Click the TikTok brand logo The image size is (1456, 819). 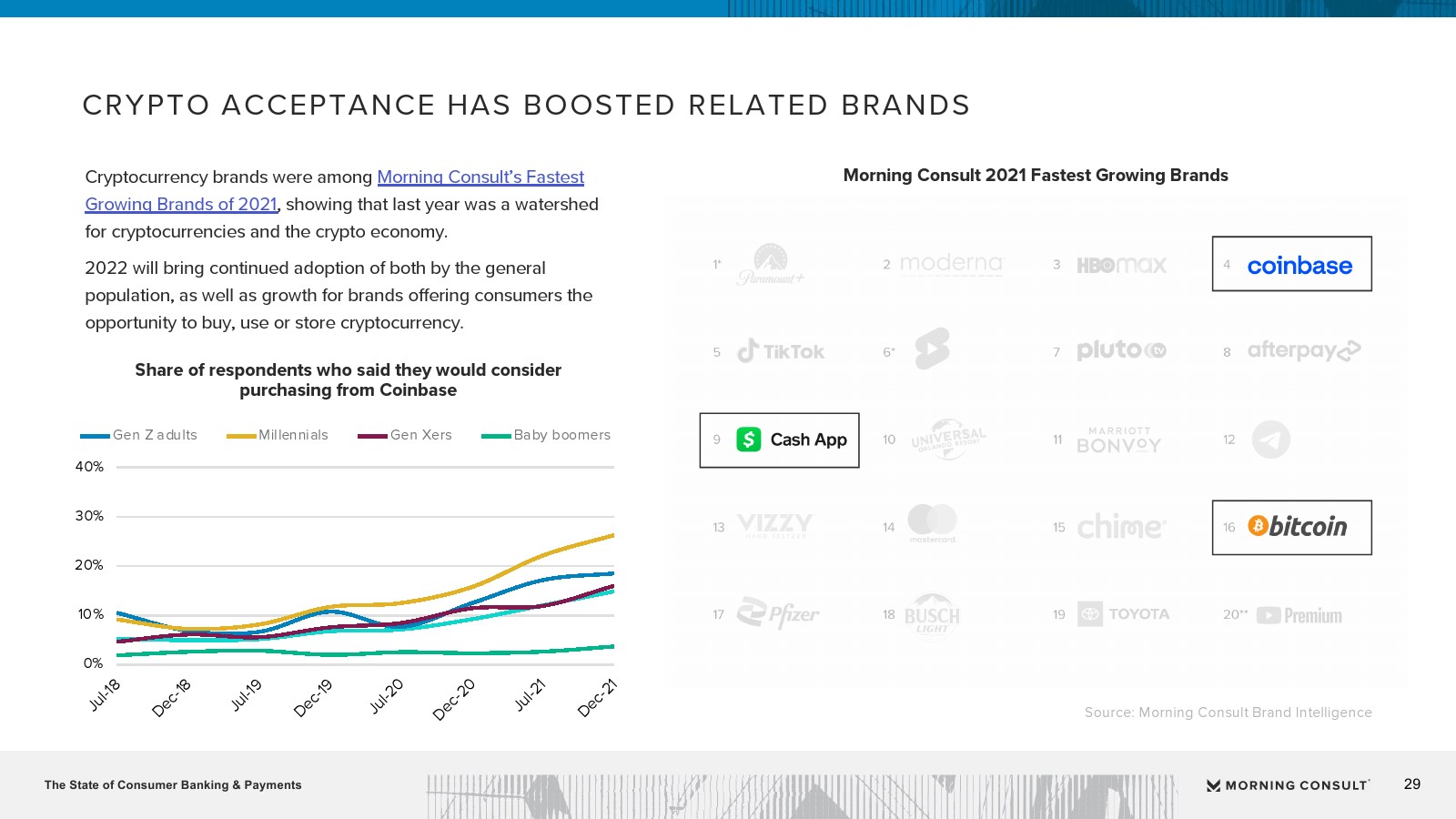click(781, 351)
